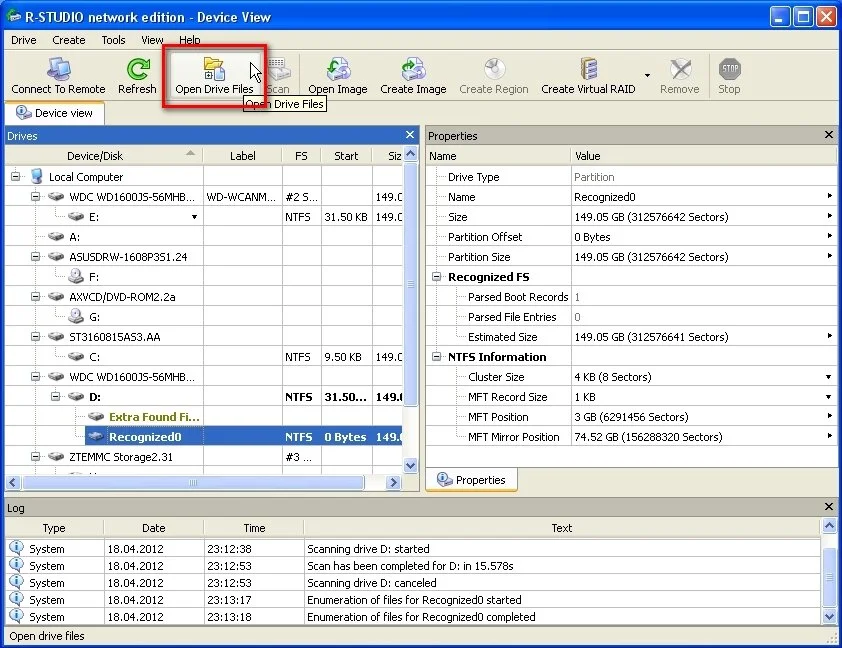The height and width of the screenshot is (648, 842).
Task: Click the Create Region toolbar icon
Action: click(493, 70)
